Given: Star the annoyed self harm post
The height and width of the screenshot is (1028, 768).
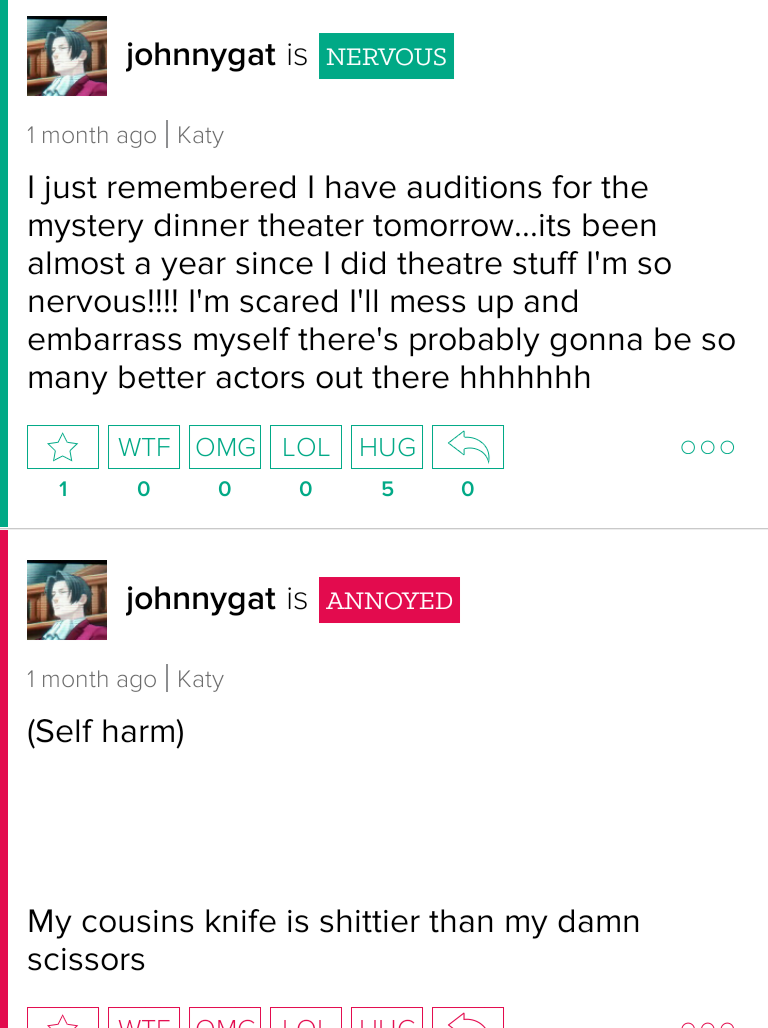Looking at the screenshot, I should (x=63, y=1018).
